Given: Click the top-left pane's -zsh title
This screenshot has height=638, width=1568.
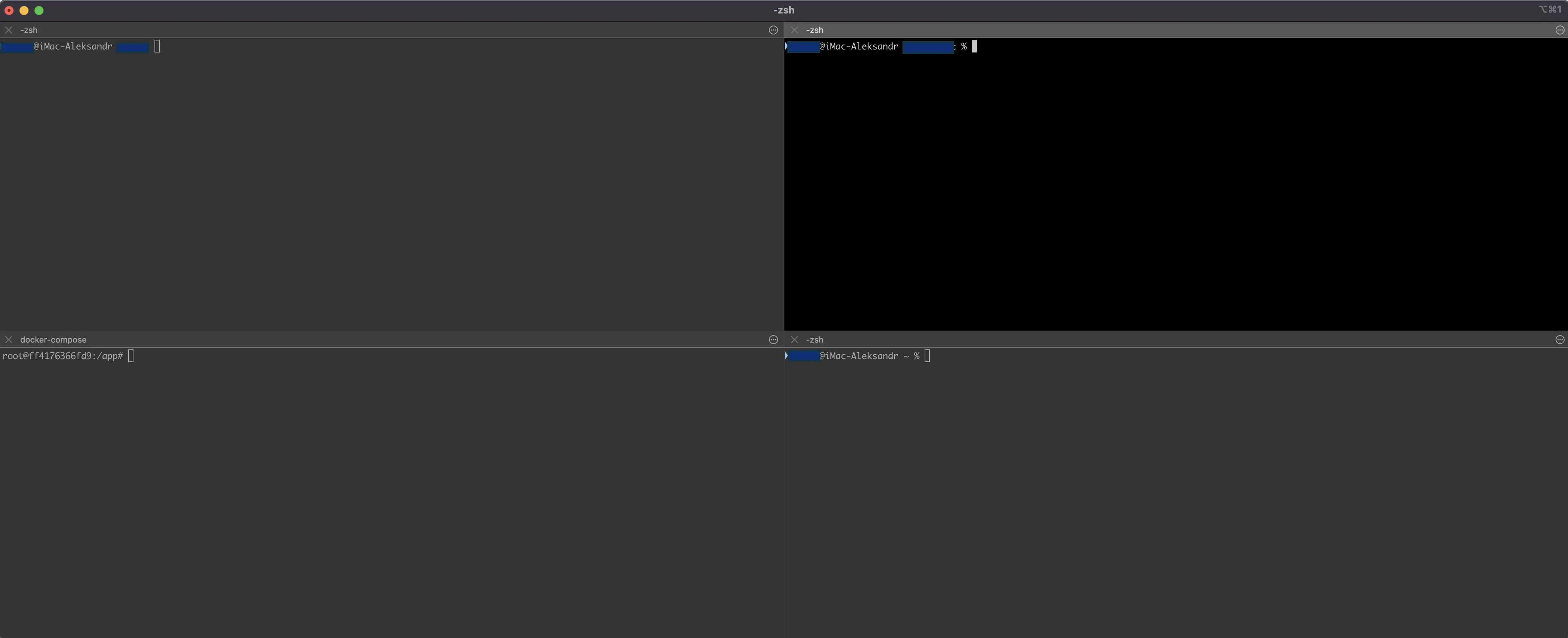Looking at the screenshot, I should [x=28, y=30].
